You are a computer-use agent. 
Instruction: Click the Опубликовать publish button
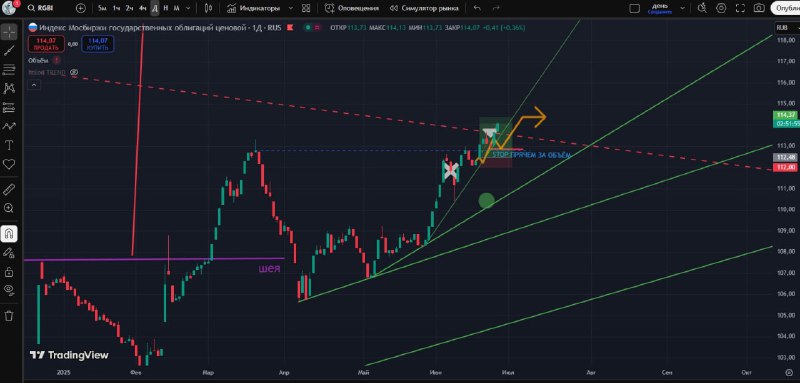pyautogui.click(x=786, y=8)
